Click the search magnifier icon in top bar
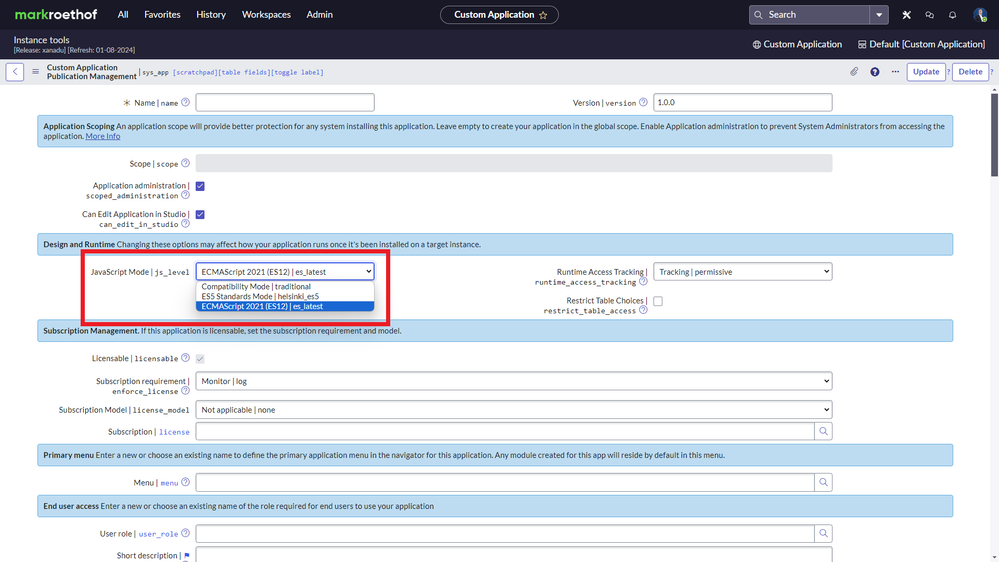 (x=758, y=15)
